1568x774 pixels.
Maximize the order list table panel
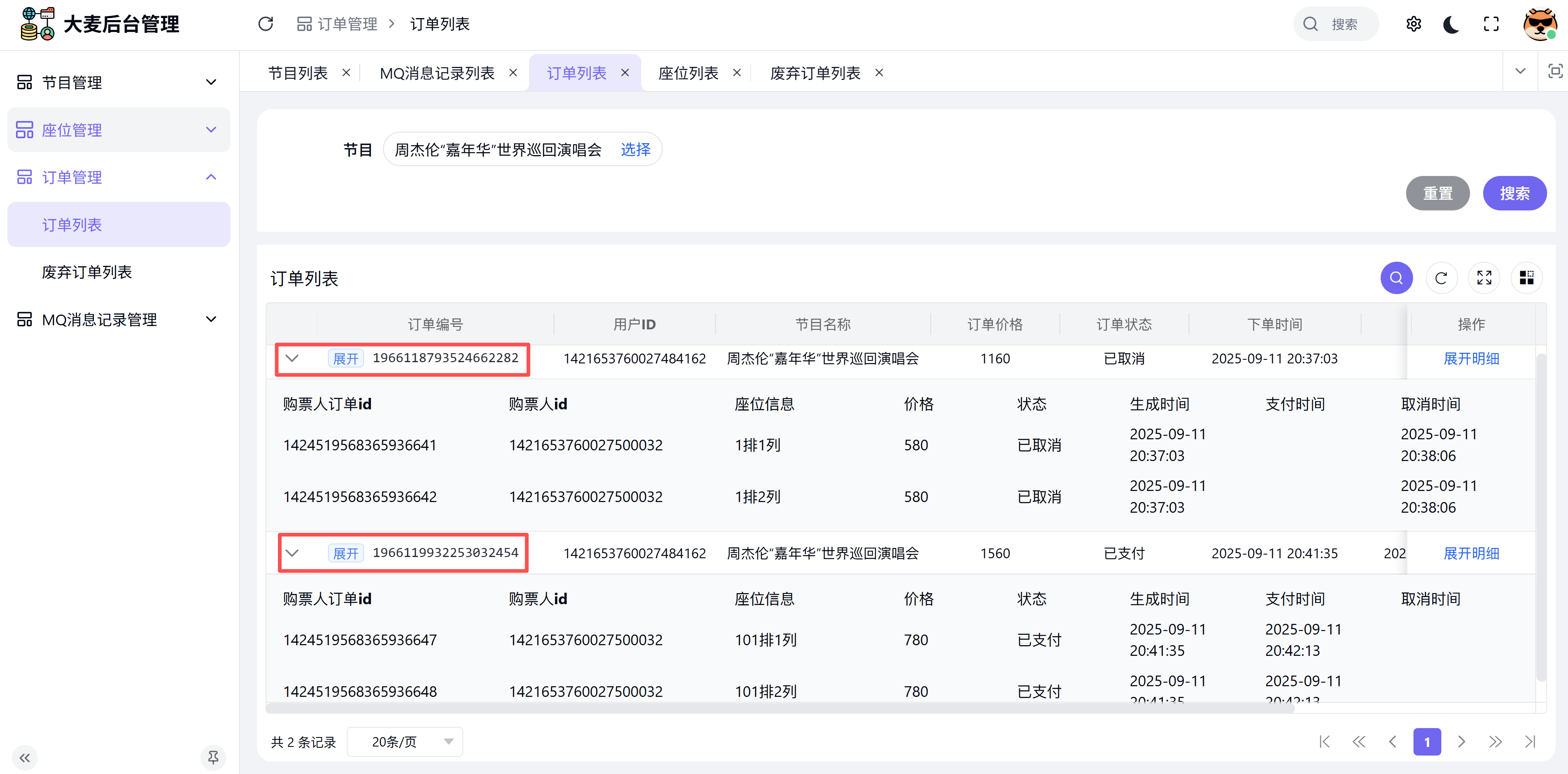tap(1484, 278)
